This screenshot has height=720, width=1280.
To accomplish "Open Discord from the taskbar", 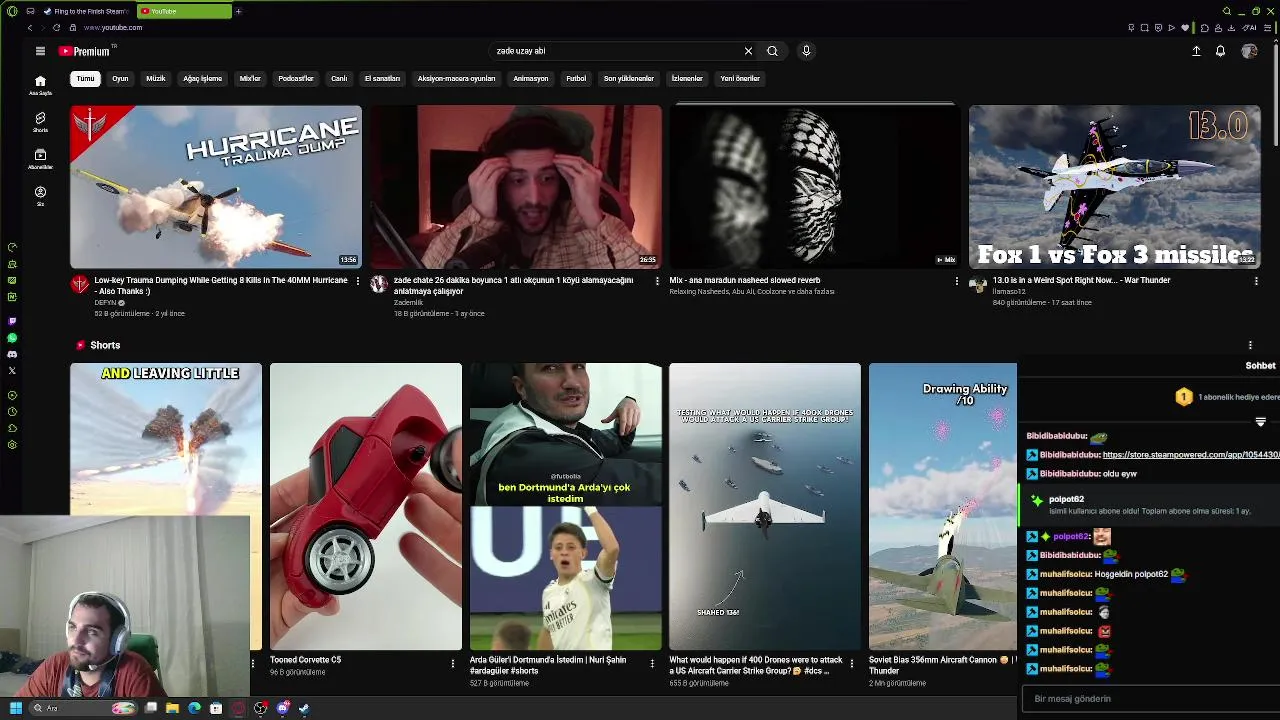I will coord(283,709).
